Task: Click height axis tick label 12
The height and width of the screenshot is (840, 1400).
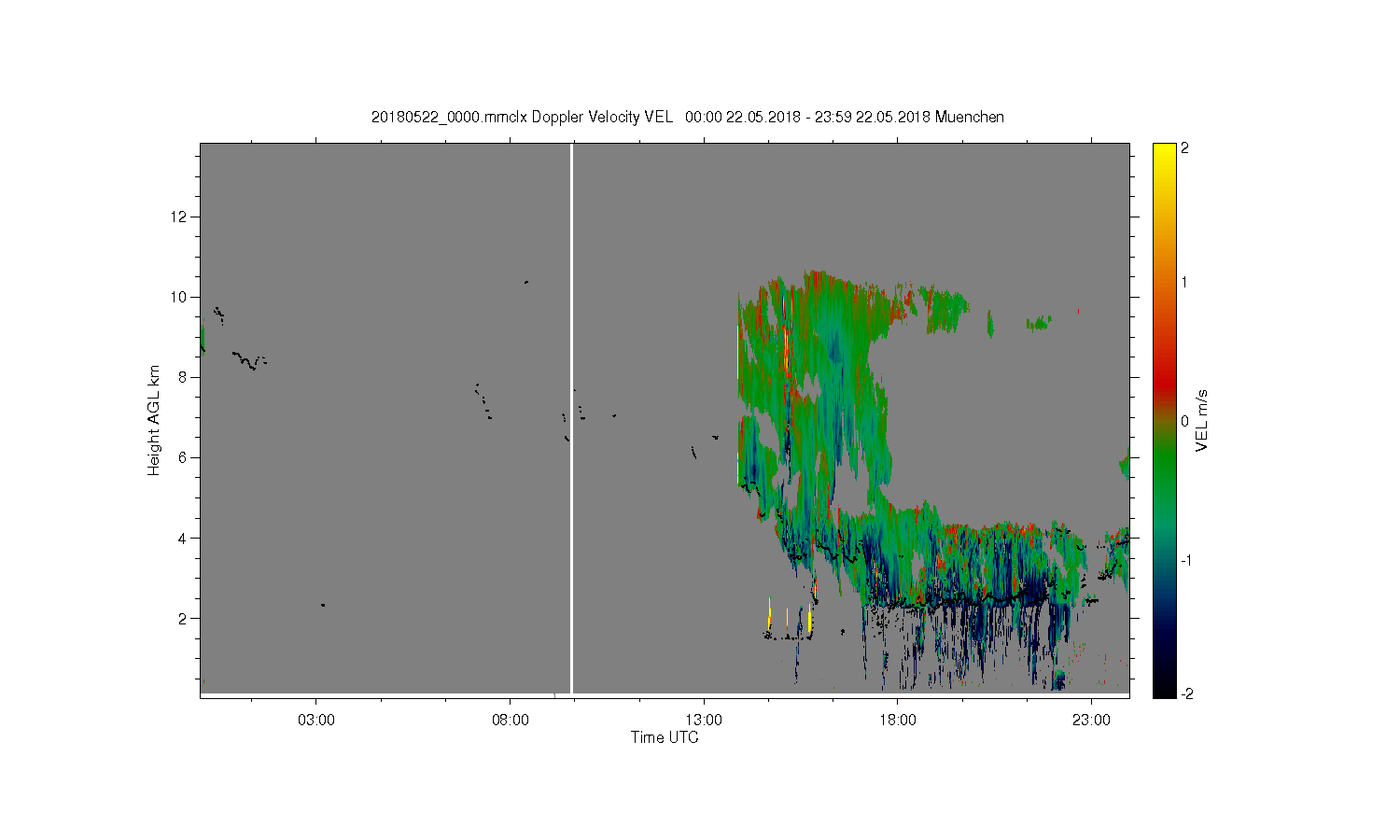Action: pos(179,217)
